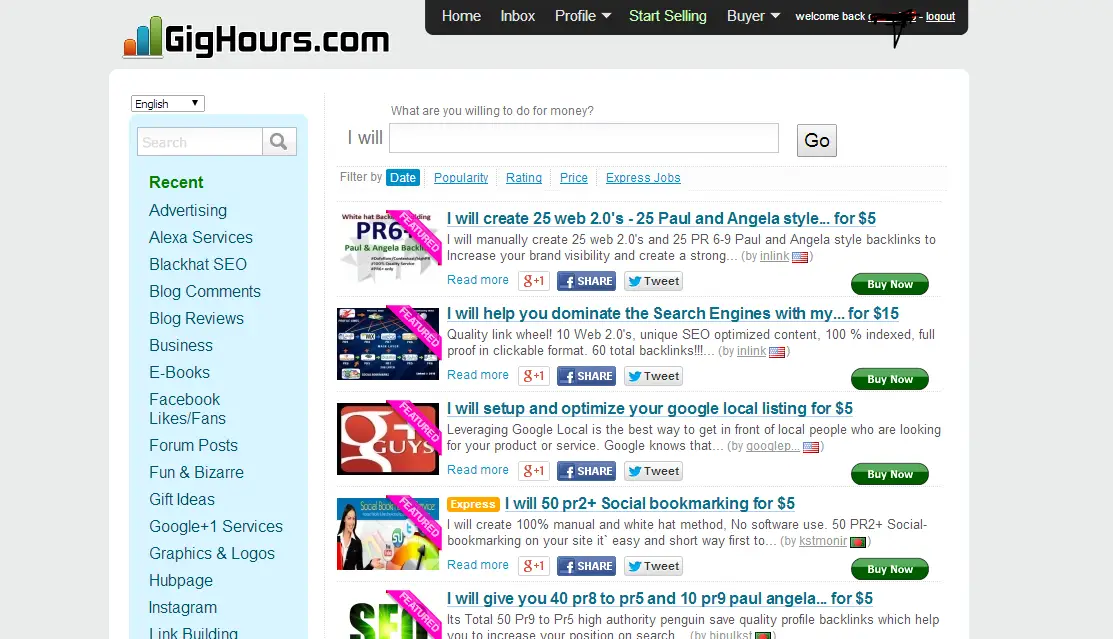Click the GigHours.com logo
Screen dimensions: 1113x639
pos(256,37)
